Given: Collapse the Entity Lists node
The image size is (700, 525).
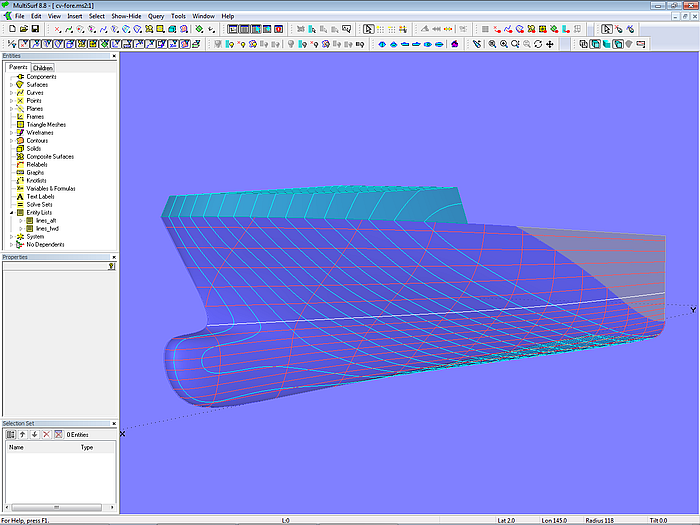Looking at the screenshot, I should (11, 212).
